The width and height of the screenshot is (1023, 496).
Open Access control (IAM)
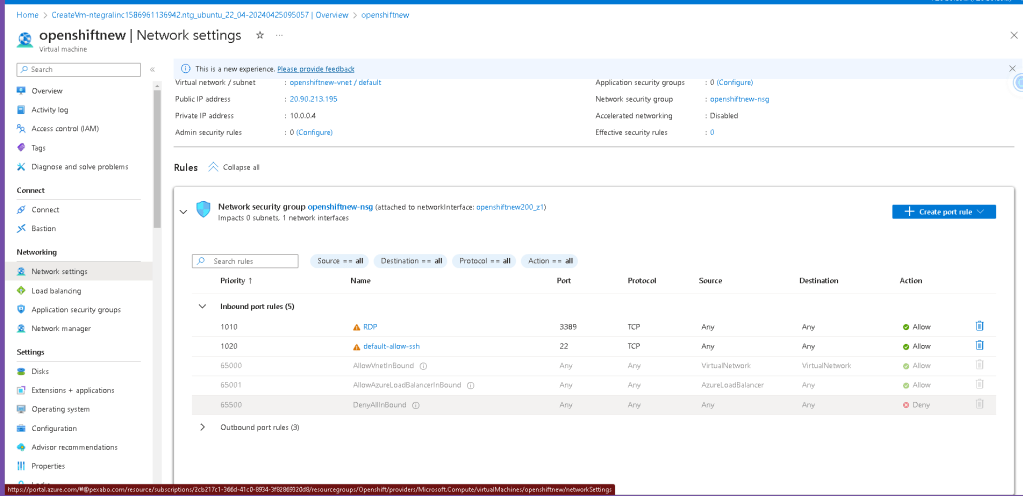(x=65, y=129)
